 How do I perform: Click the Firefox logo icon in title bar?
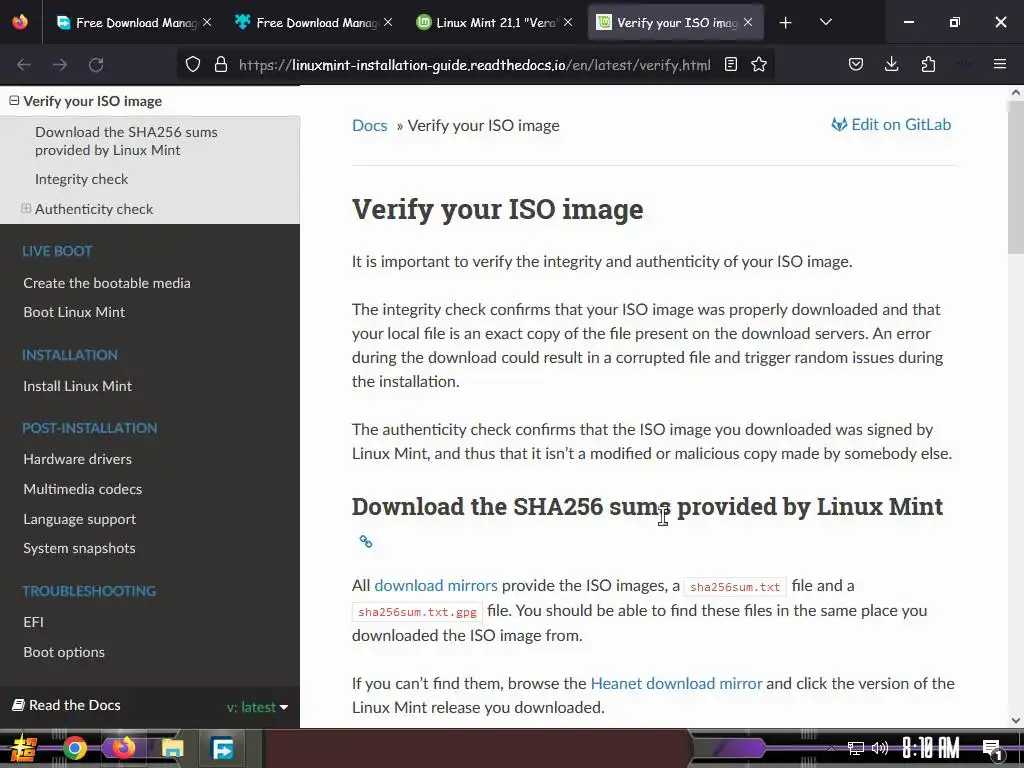(20, 22)
